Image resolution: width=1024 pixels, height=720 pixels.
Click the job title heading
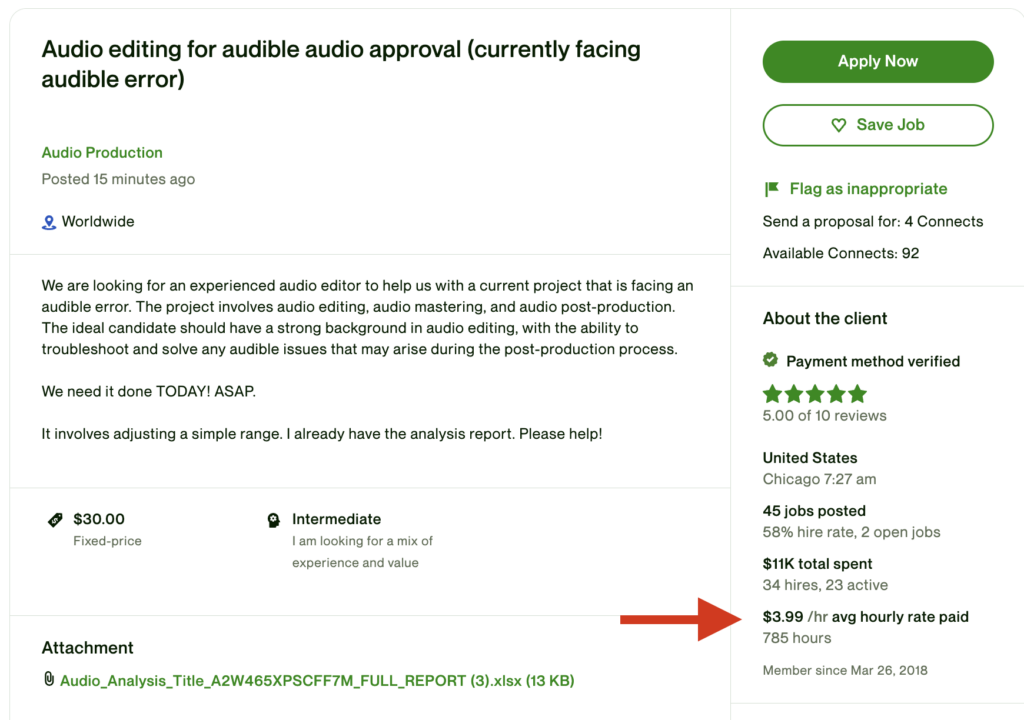341,64
